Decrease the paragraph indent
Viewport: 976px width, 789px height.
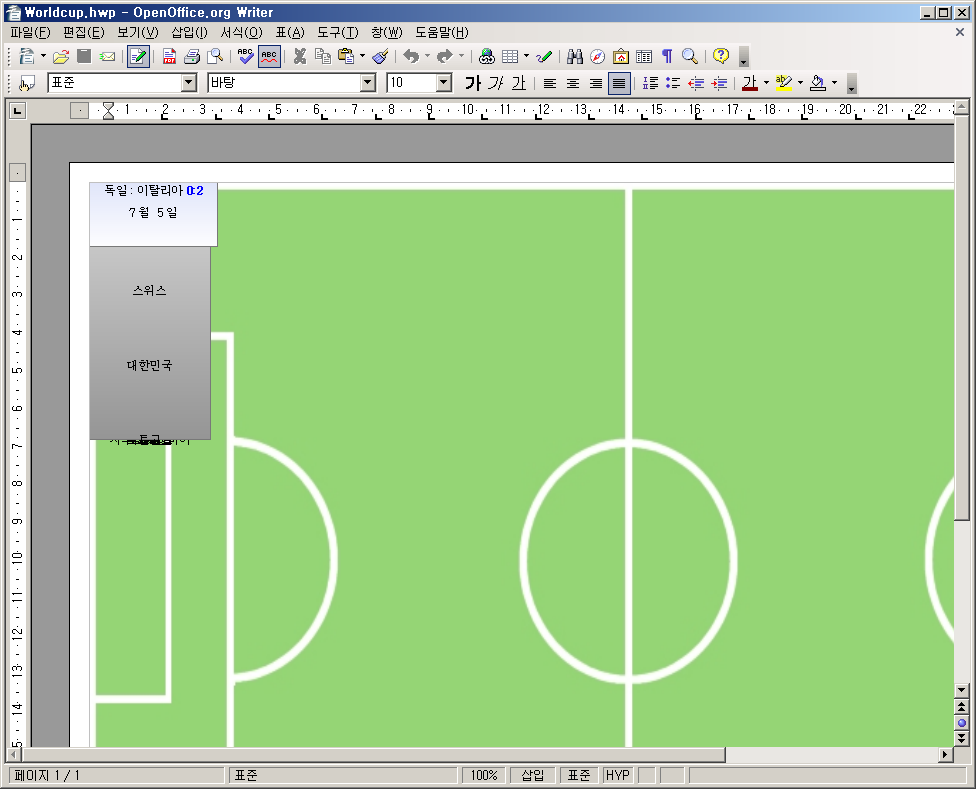(696, 83)
